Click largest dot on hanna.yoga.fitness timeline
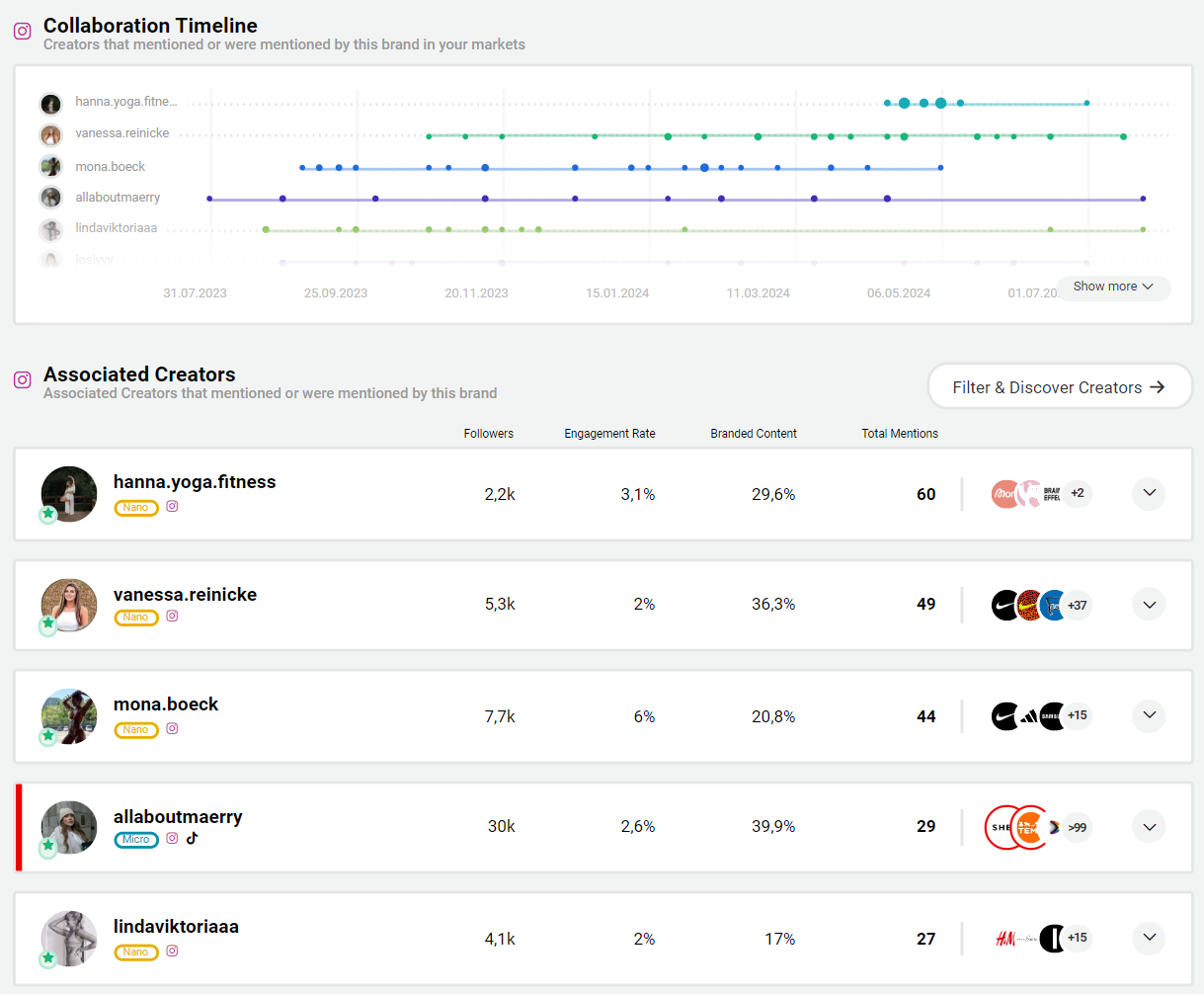Viewport: 1204px width, 994px height. click(940, 103)
